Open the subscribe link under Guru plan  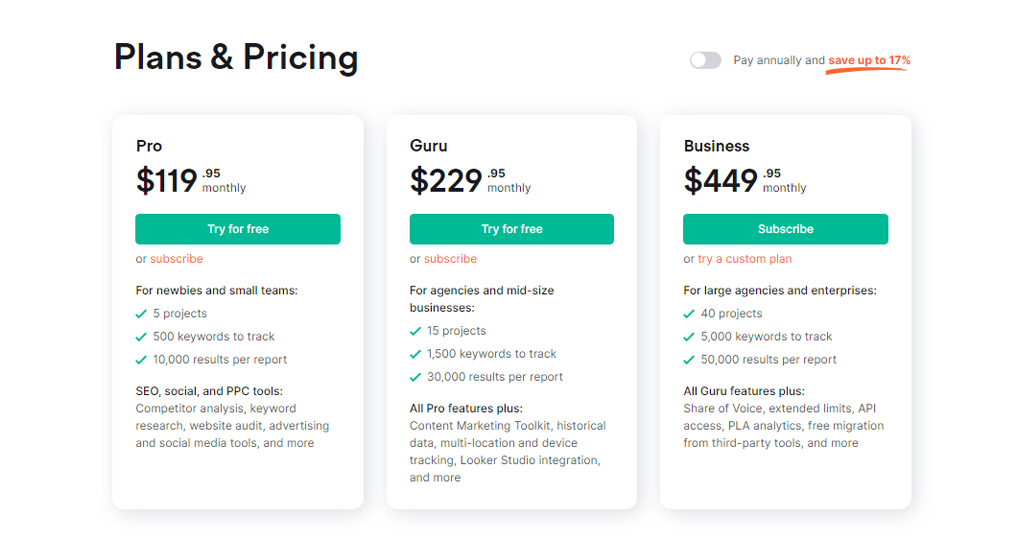[x=450, y=259]
